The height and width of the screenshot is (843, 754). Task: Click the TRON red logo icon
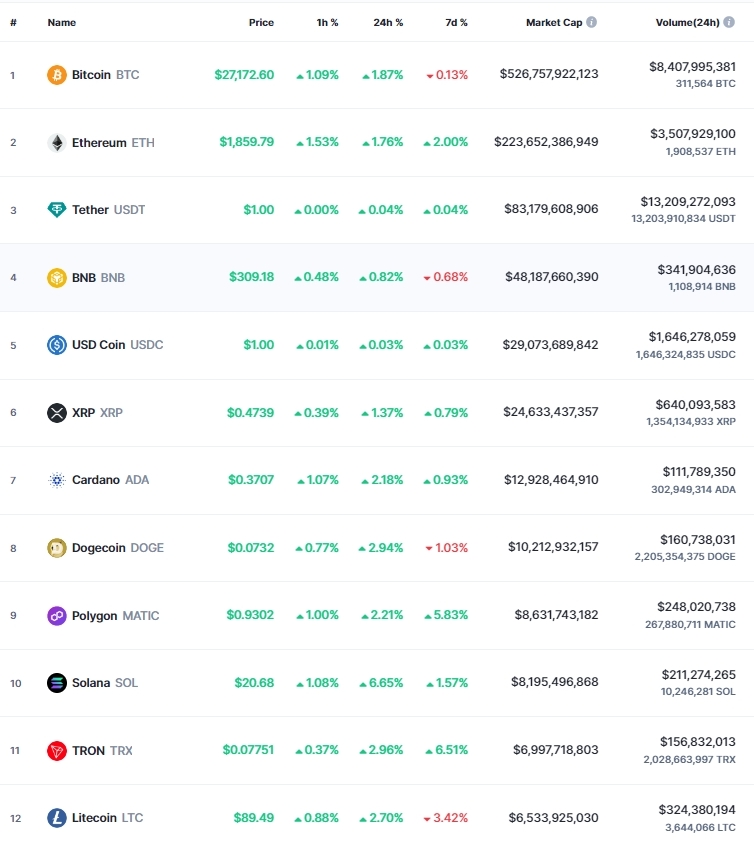[56, 751]
